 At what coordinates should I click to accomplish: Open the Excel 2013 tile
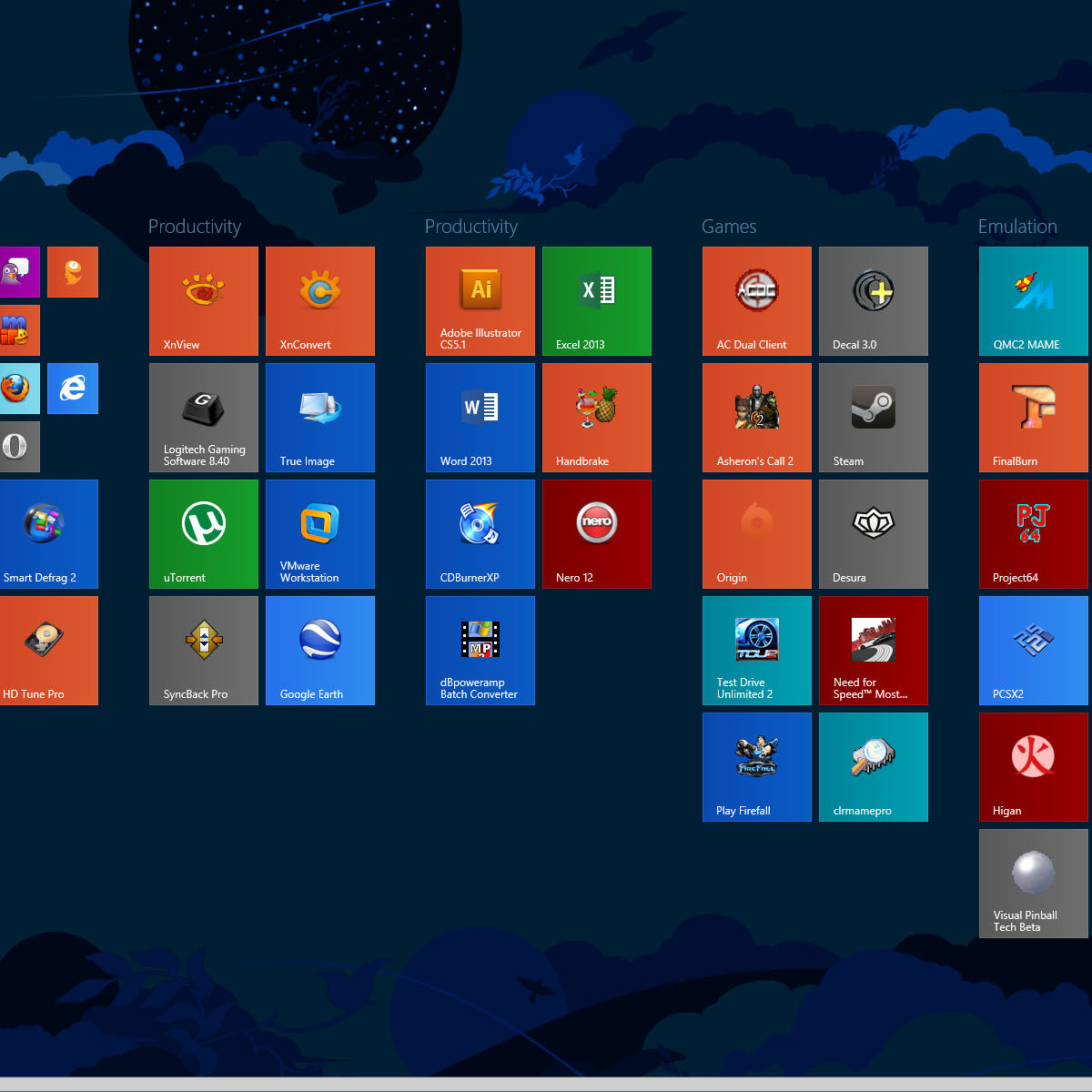(x=597, y=301)
